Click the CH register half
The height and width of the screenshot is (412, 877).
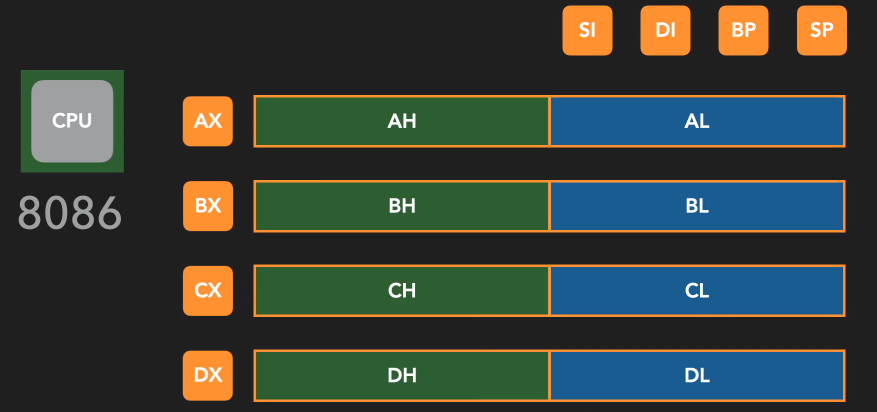coord(402,291)
